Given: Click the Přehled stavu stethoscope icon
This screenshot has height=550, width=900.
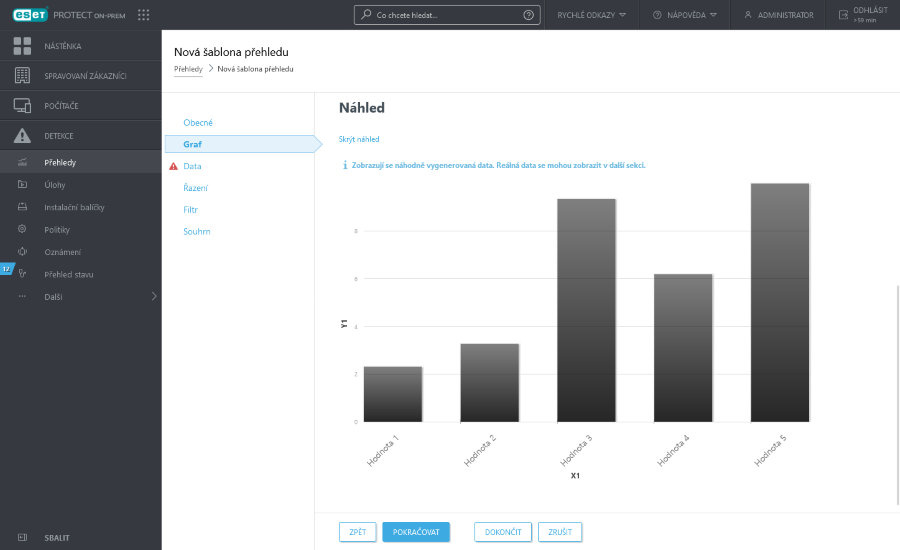Looking at the screenshot, I should 22,274.
